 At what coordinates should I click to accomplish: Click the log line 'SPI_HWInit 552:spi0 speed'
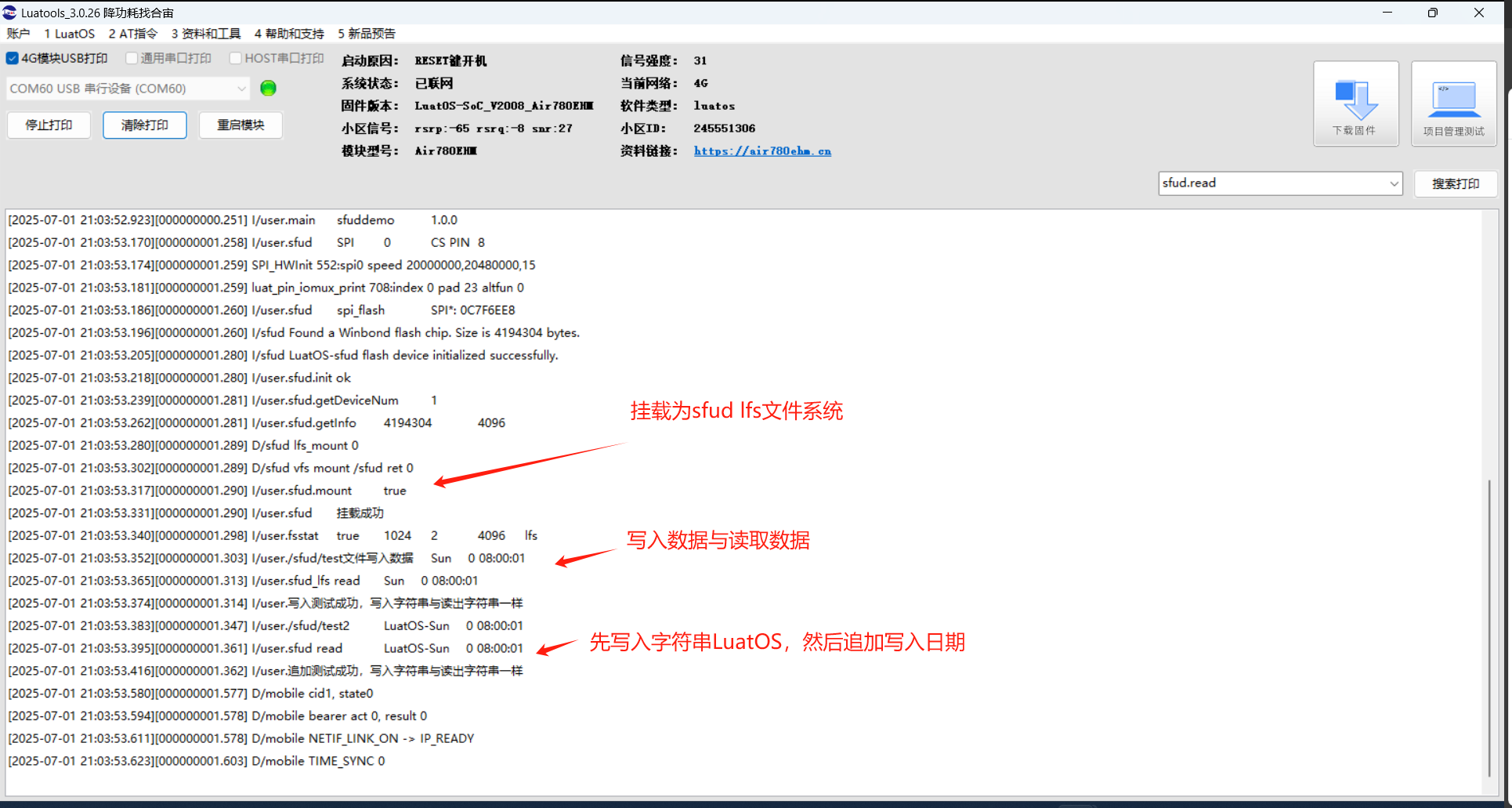(272, 266)
